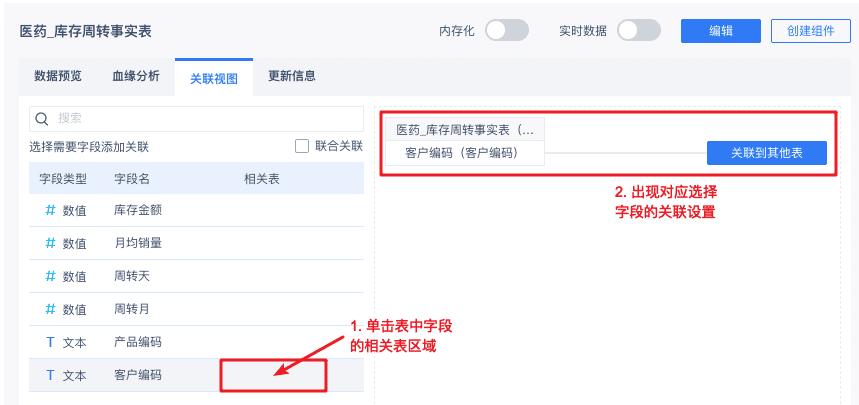Click the search magnifier icon
Screen dimensions: 859x405
(42, 119)
